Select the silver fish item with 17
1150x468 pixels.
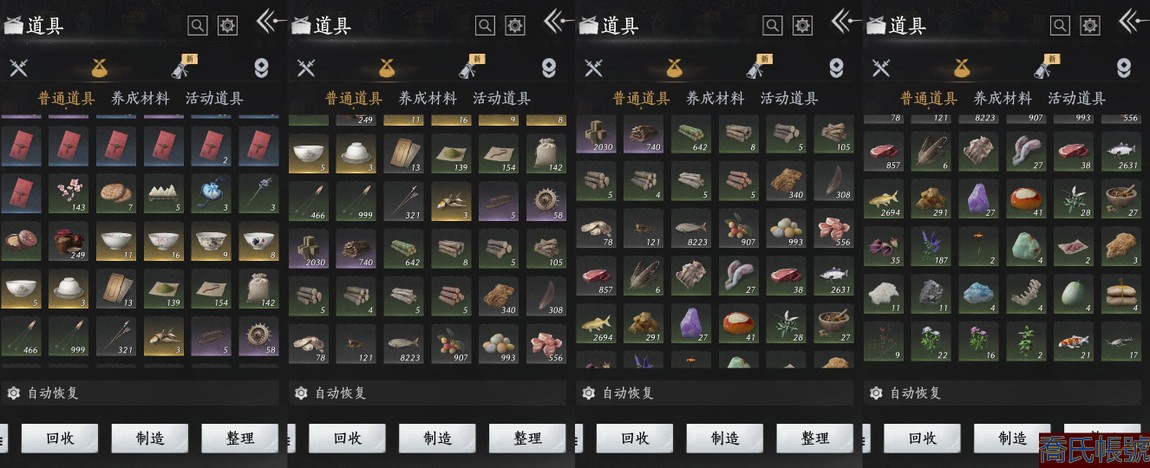click(x=1121, y=341)
